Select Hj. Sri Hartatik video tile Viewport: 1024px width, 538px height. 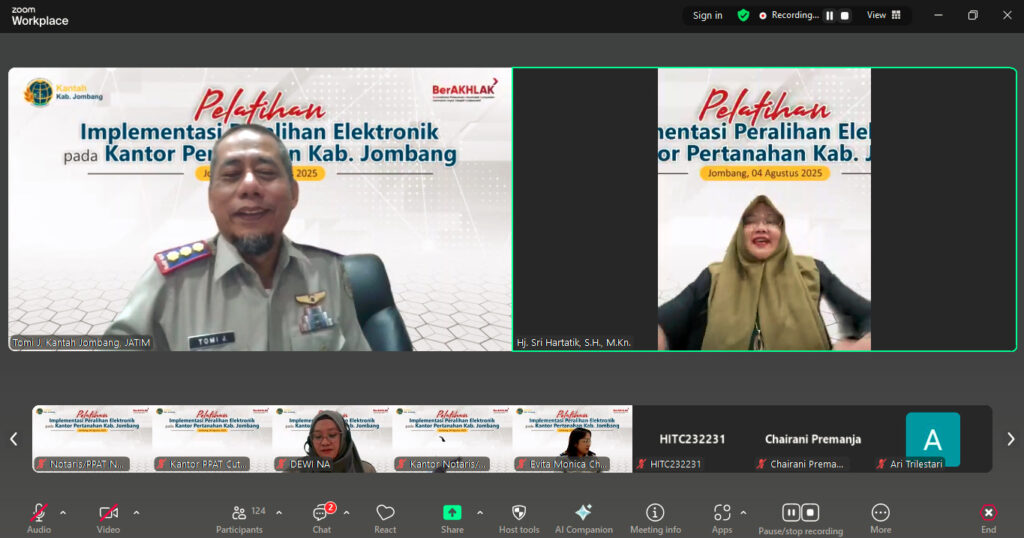765,210
